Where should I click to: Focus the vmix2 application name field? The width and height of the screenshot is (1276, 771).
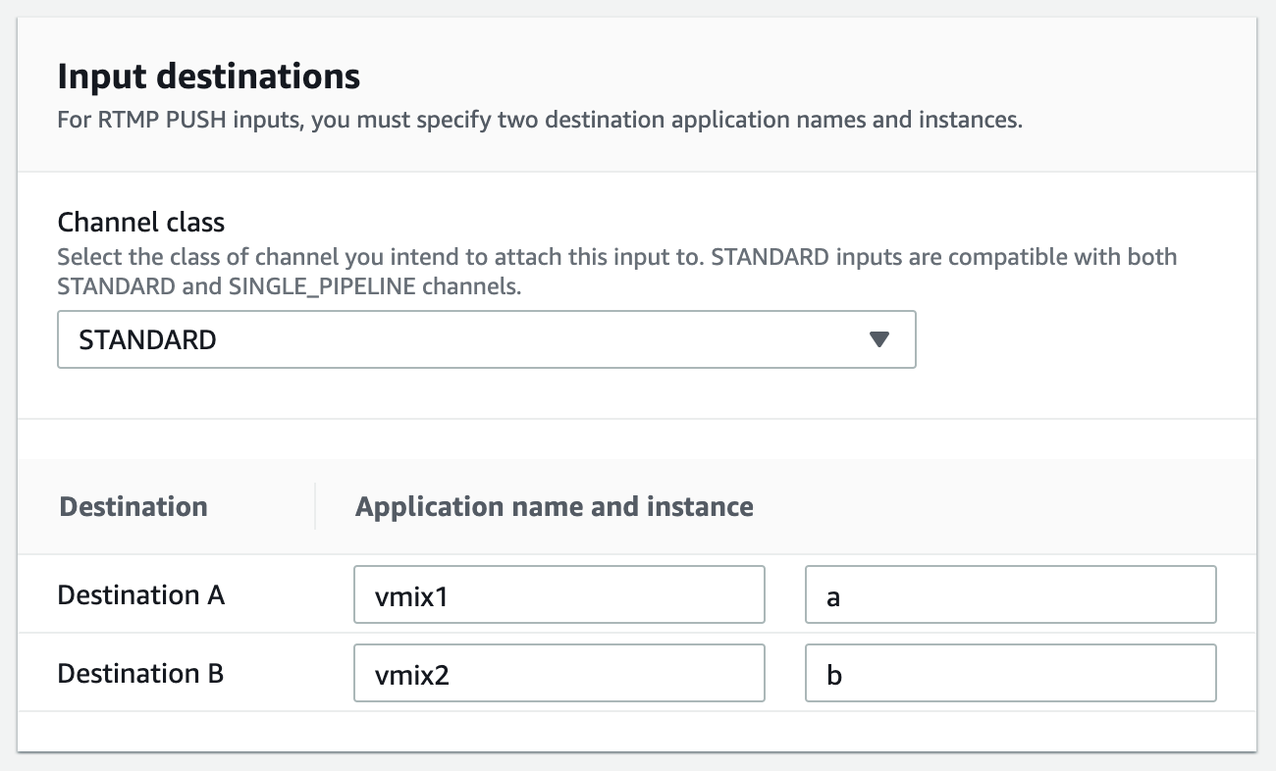pyautogui.click(x=559, y=673)
